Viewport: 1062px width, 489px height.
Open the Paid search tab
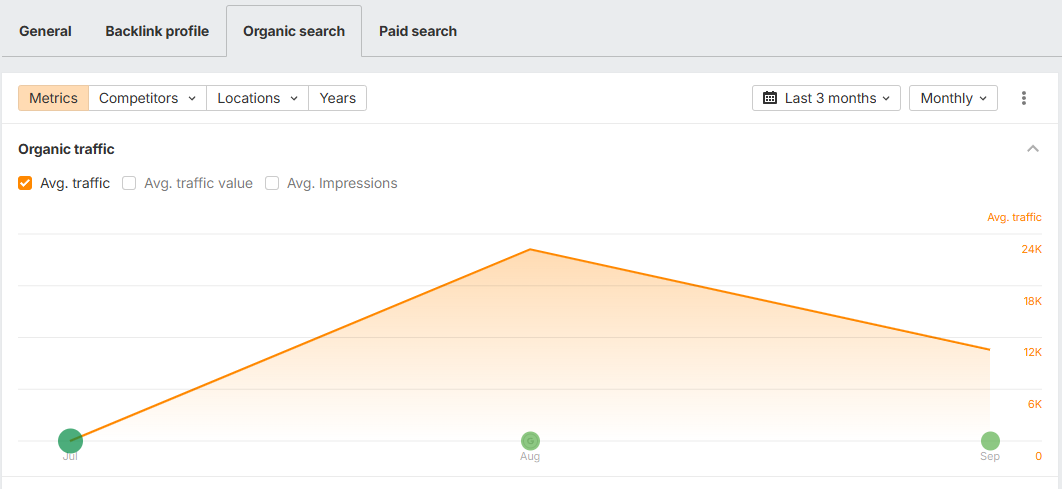(418, 31)
